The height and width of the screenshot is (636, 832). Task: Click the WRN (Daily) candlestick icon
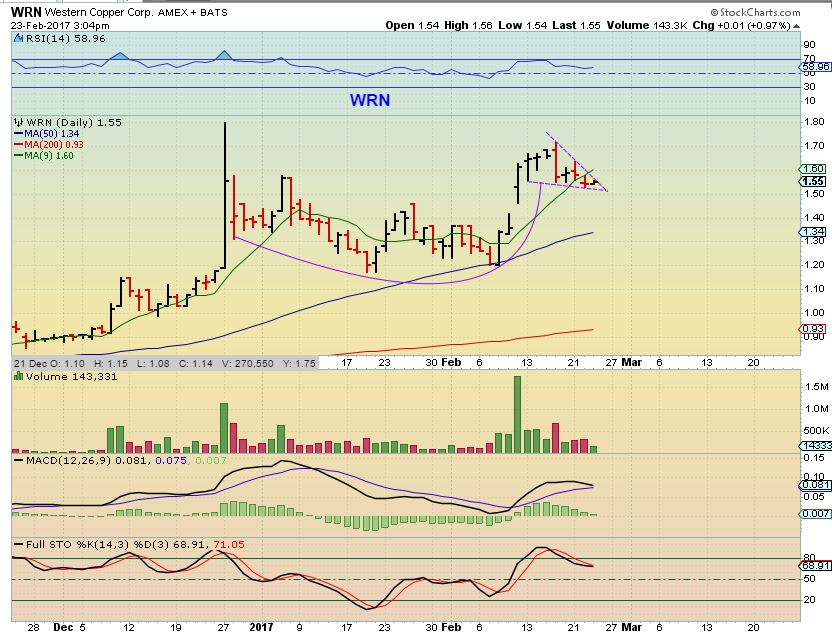click(x=19, y=122)
